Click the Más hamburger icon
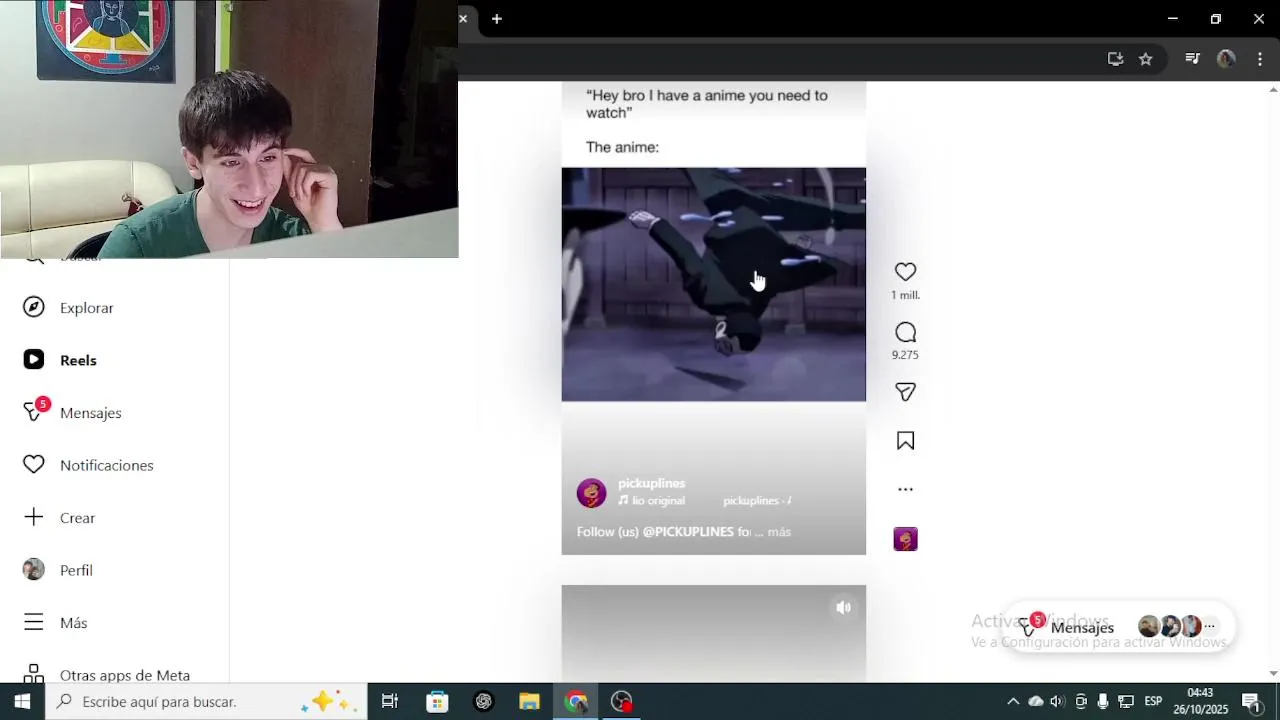This screenshot has height=720, width=1280. (x=34, y=622)
